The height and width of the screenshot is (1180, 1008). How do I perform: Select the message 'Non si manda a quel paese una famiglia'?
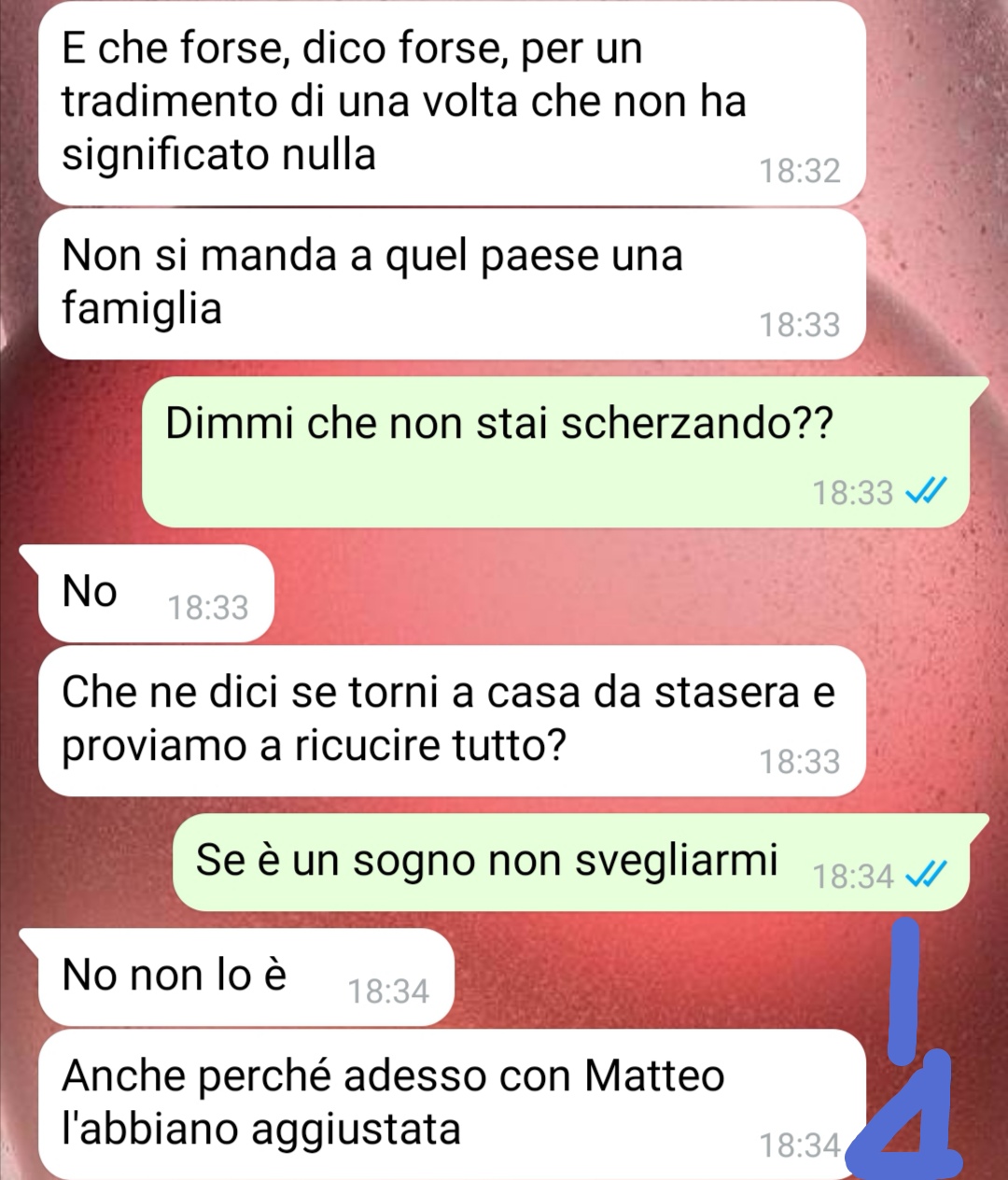[453, 284]
